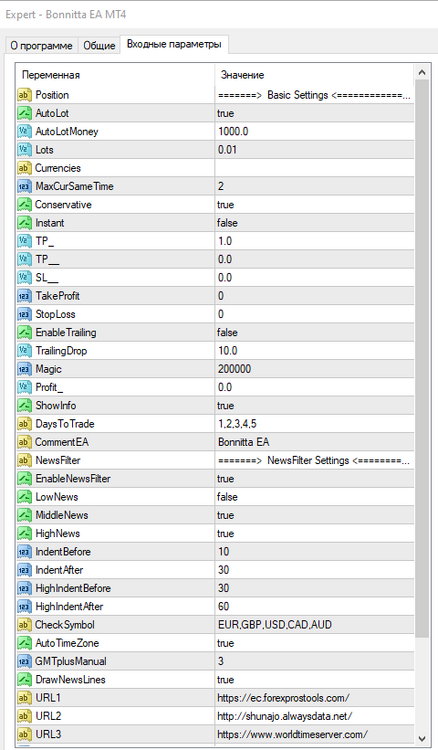Click the string icon beside DaysToTrade
The height and width of the screenshot is (750, 438).
[x=24, y=423]
